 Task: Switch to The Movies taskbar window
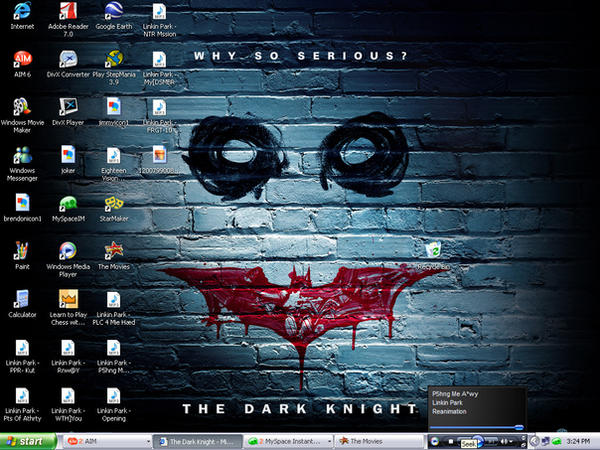click(379, 442)
